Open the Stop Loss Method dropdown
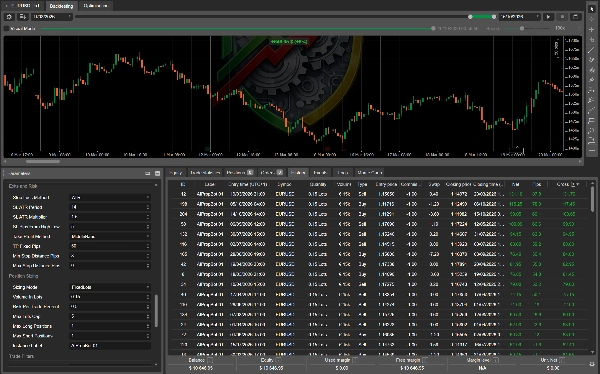600x374 pixels. click(109, 198)
